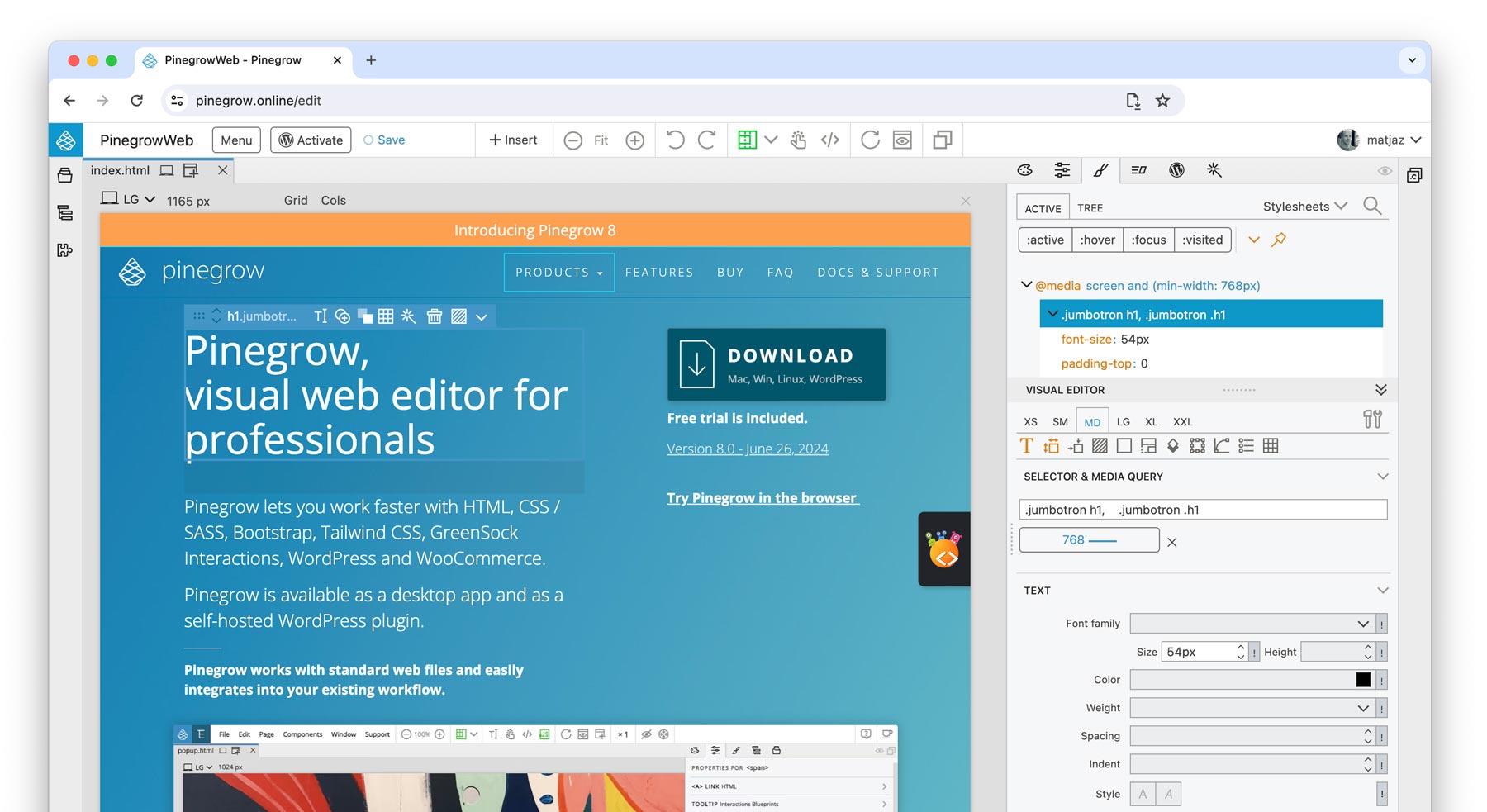1487x812 pixels.
Task: Click the black text Color swatch
Action: 1363,680
